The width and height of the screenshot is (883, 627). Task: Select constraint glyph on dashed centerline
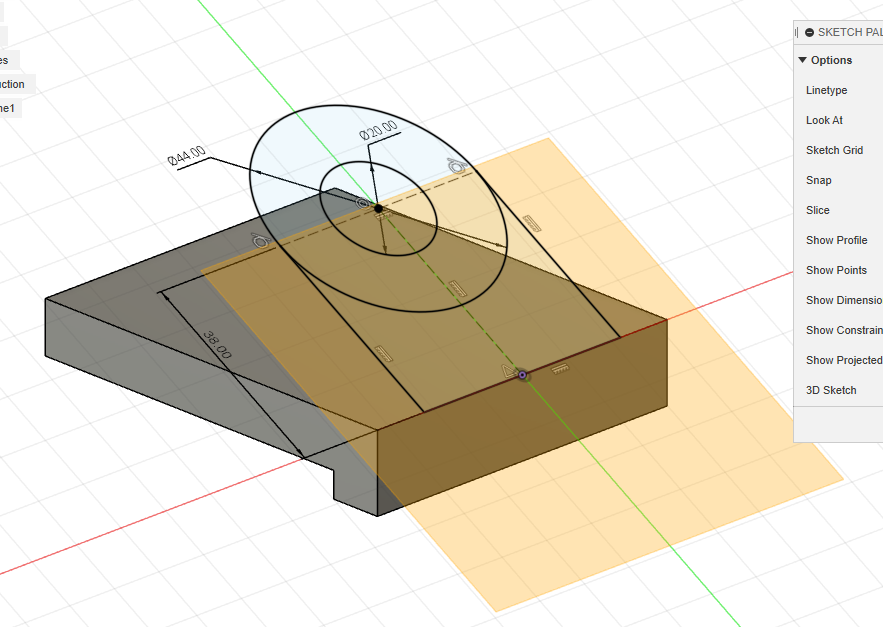(x=456, y=288)
